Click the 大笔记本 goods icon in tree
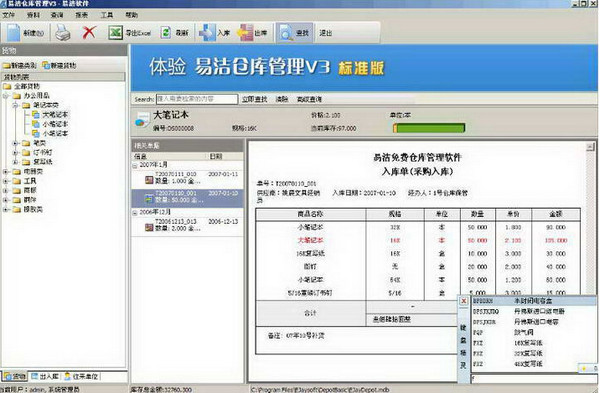The image size is (600, 393). [x=36, y=114]
